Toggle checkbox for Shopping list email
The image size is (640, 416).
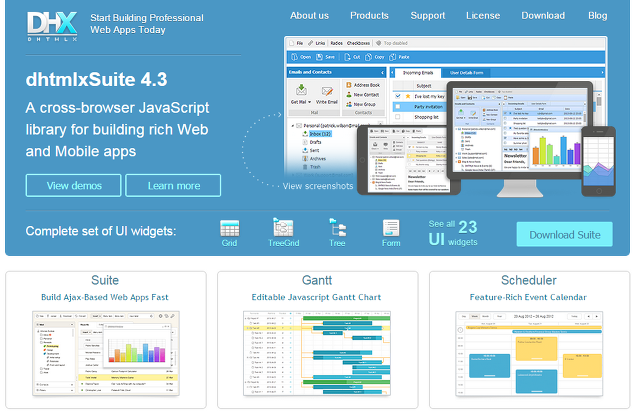pos(398,117)
